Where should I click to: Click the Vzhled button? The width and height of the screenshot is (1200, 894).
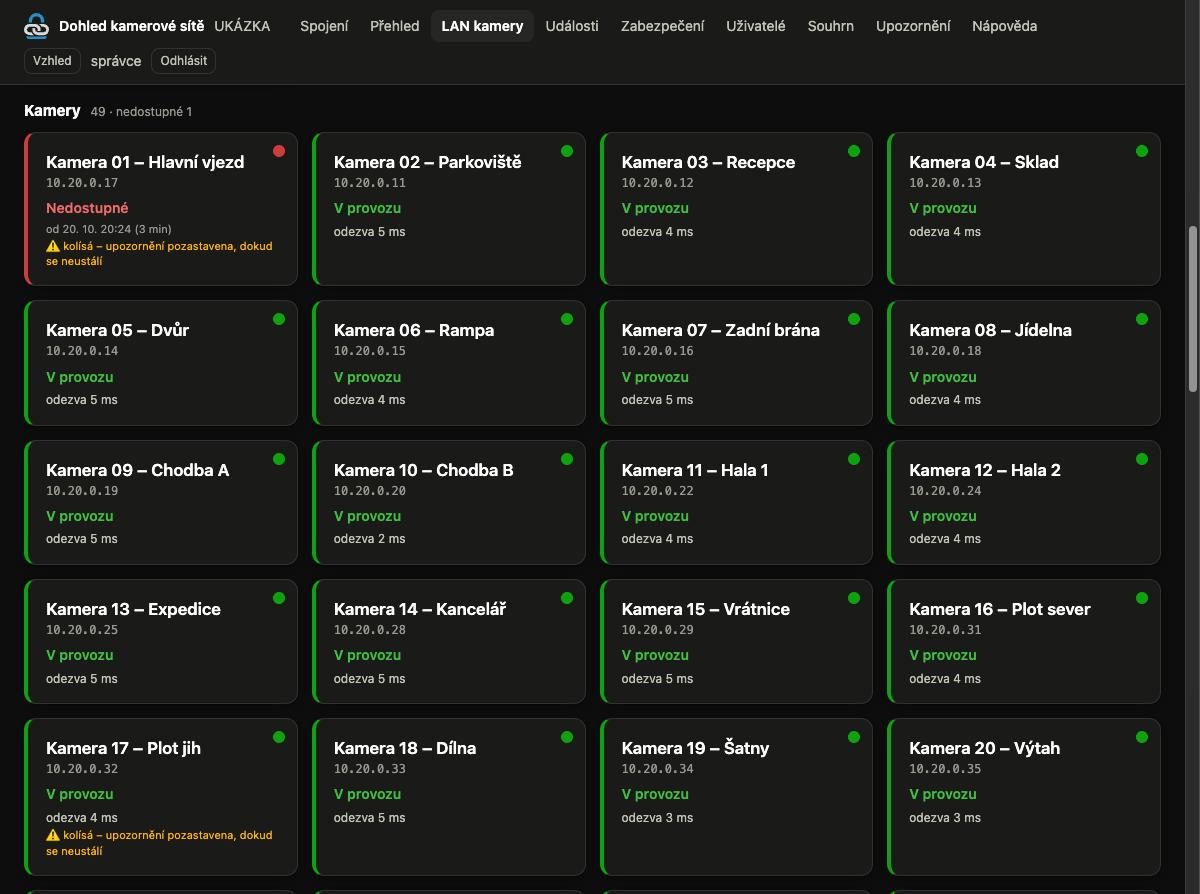pos(52,61)
